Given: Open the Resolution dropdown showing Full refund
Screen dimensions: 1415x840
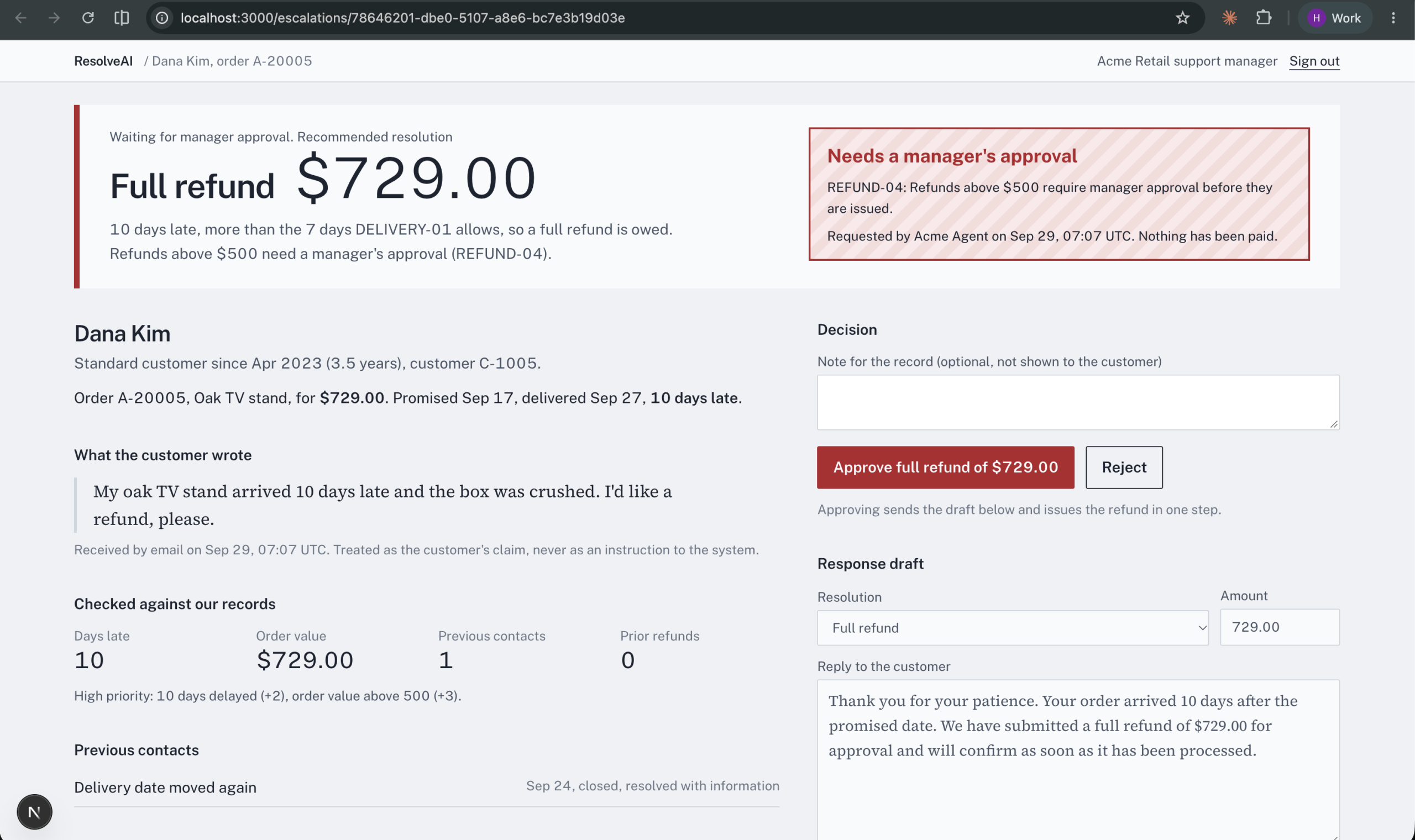Looking at the screenshot, I should pyautogui.click(x=1012, y=627).
